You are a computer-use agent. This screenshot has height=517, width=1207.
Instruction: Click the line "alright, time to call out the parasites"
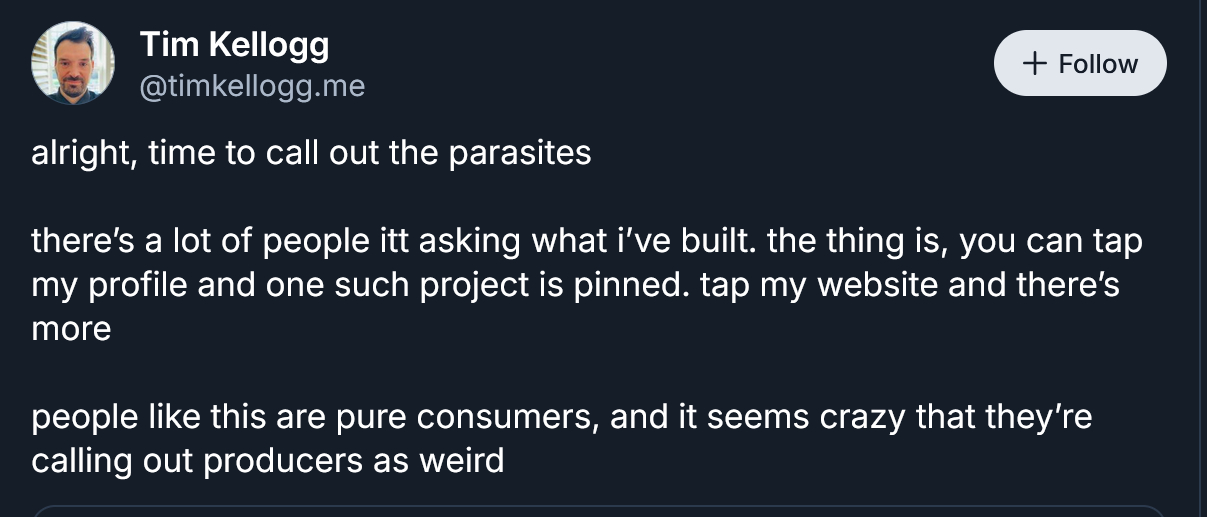(311, 154)
